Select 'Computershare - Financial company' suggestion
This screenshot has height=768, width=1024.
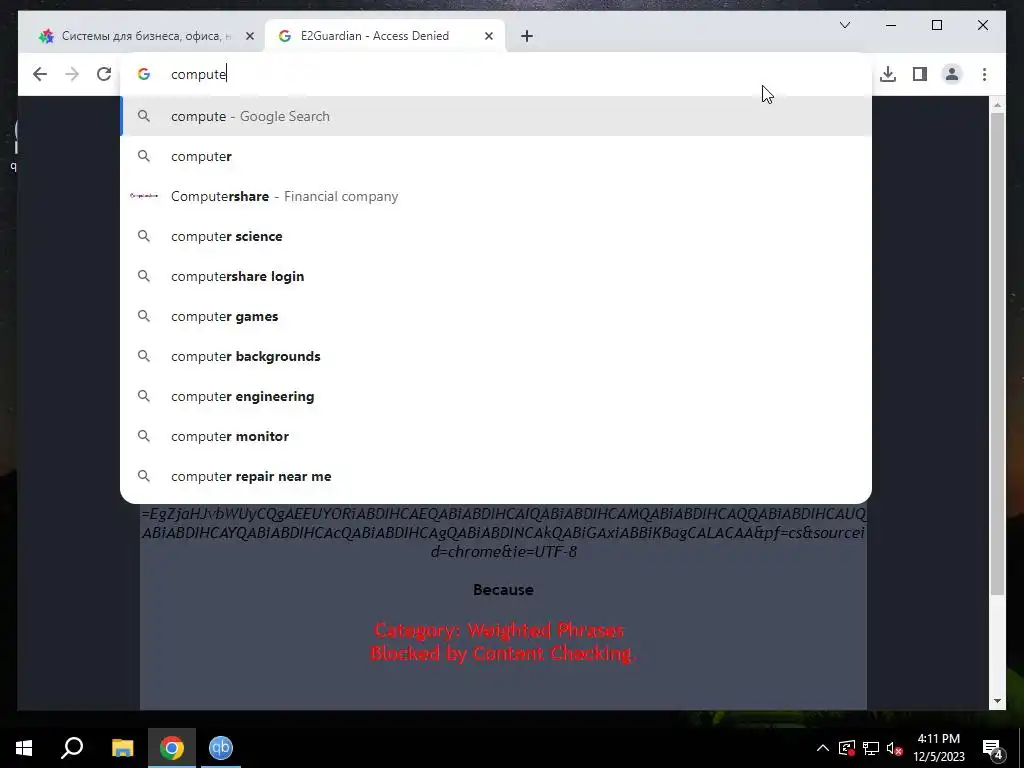(x=496, y=196)
